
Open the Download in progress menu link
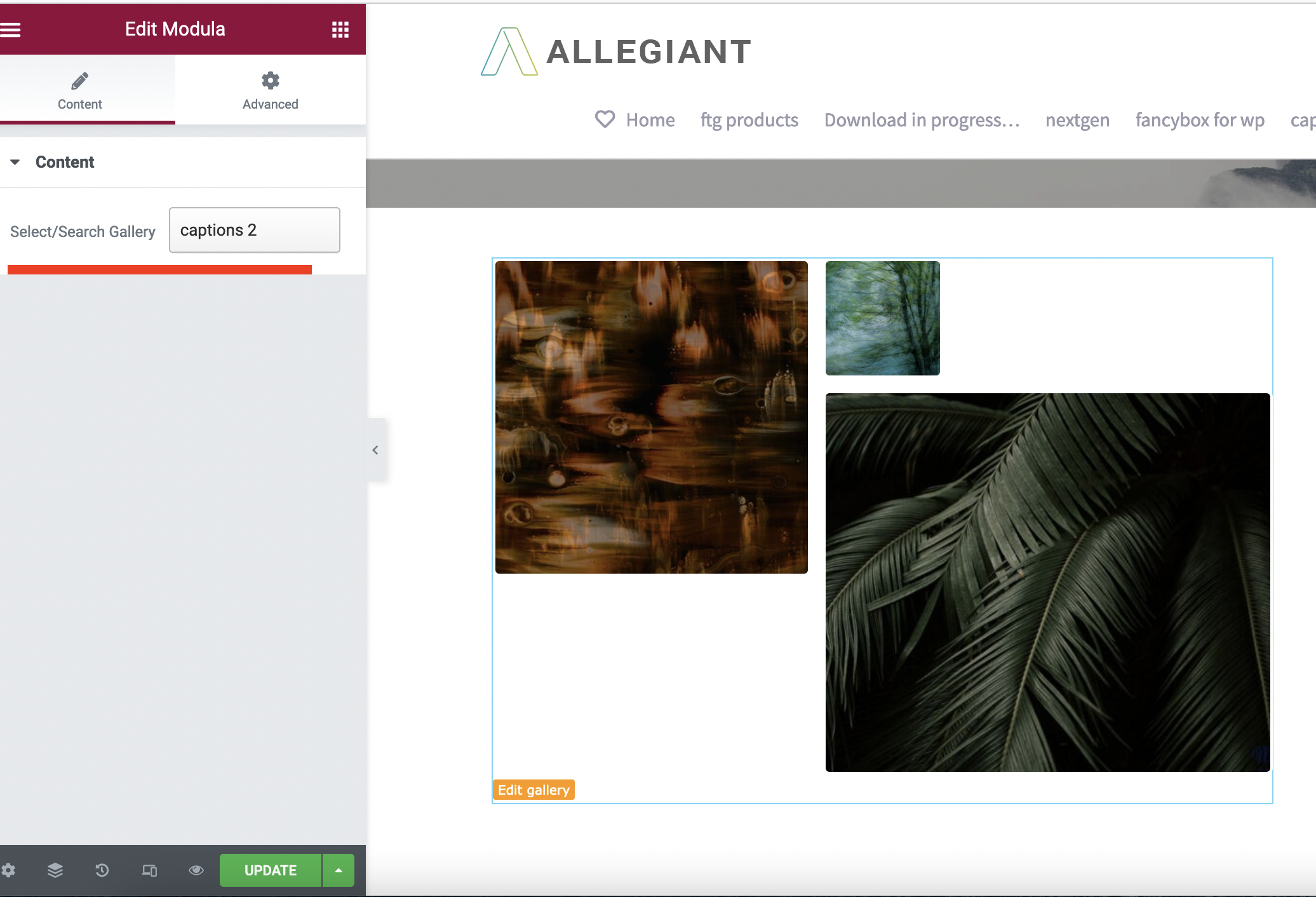pyautogui.click(x=922, y=120)
